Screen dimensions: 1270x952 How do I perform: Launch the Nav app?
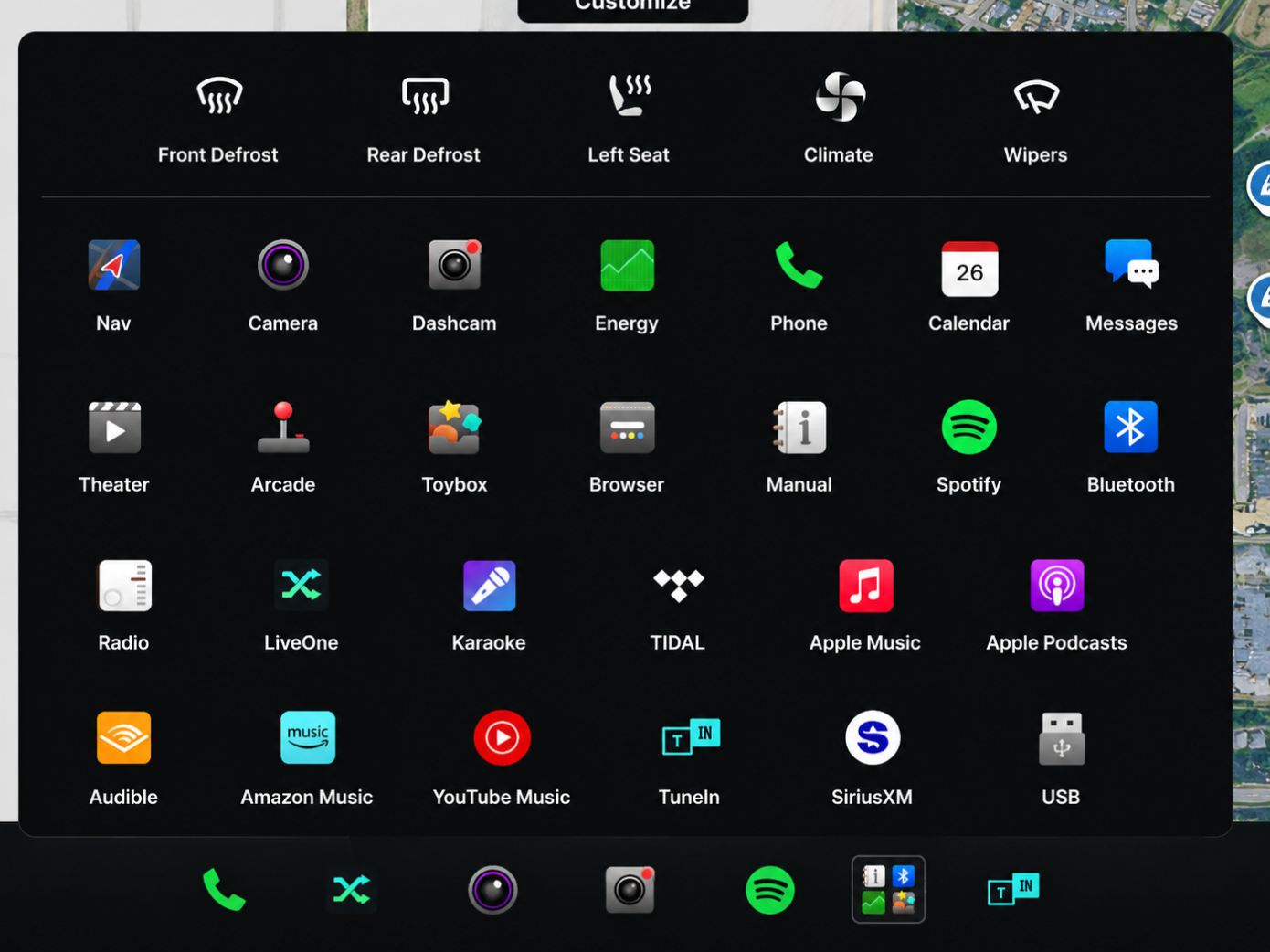(x=113, y=285)
